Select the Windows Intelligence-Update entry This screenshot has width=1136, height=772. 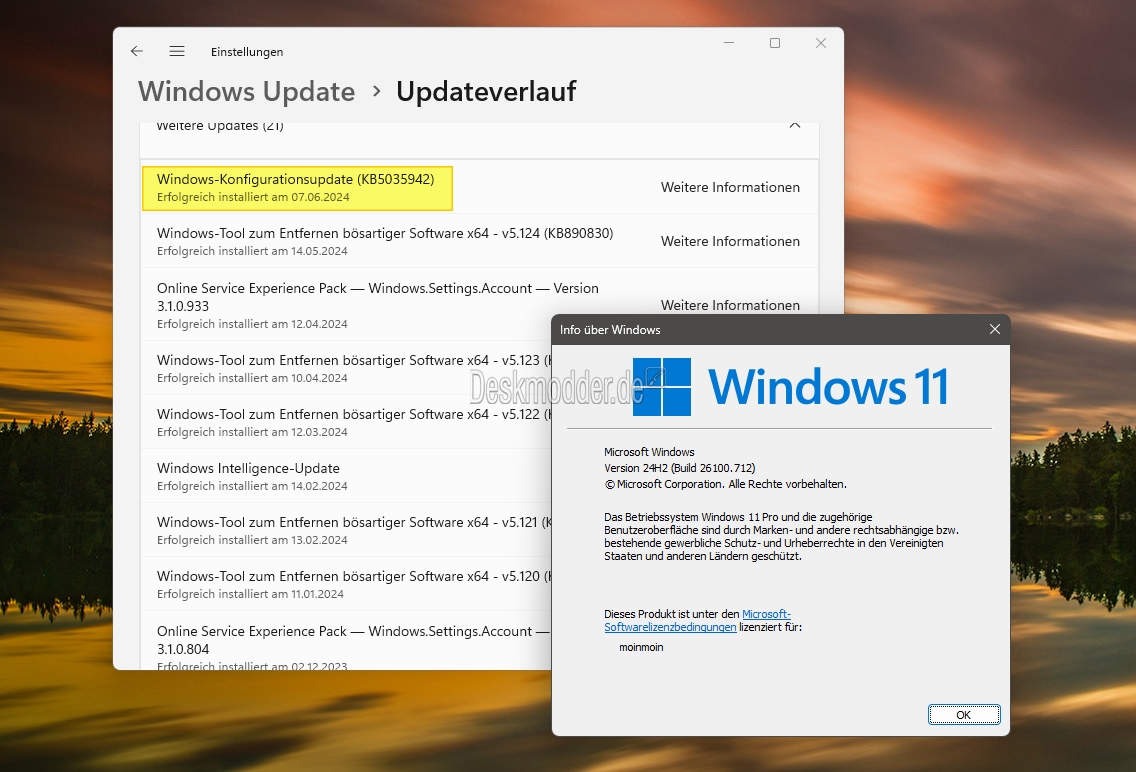click(346, 476)
